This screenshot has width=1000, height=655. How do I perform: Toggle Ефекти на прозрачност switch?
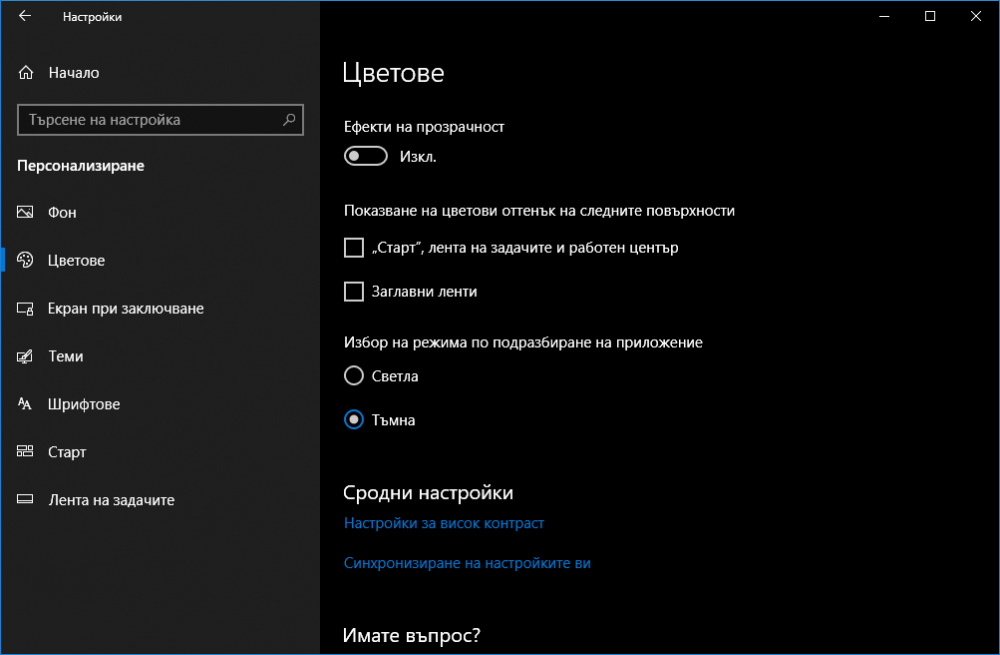(x=365, y=156)
